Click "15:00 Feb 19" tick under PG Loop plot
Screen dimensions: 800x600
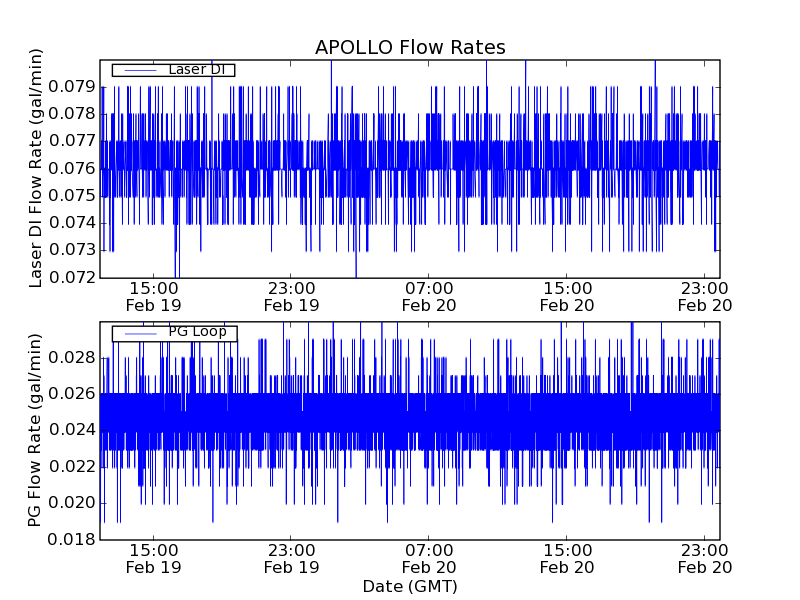click(x=153, y=558)
